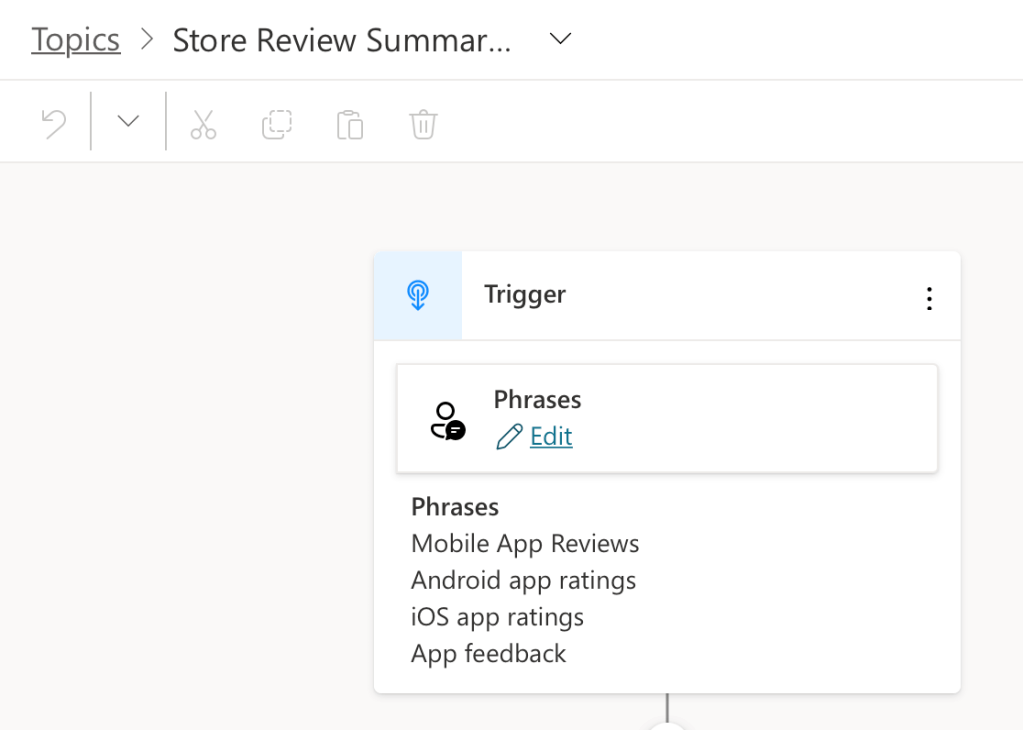Expand the topic name dropdown chevron

click(561, 39)
